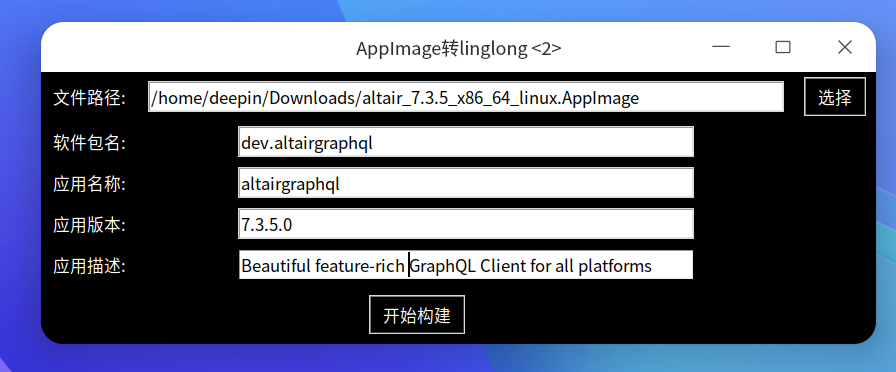Image resolution: width=896 pixels, height=372 pixels.
Task: Click into the 应用版本 field 7.3.5.0
Action: (x=466, y=224)
